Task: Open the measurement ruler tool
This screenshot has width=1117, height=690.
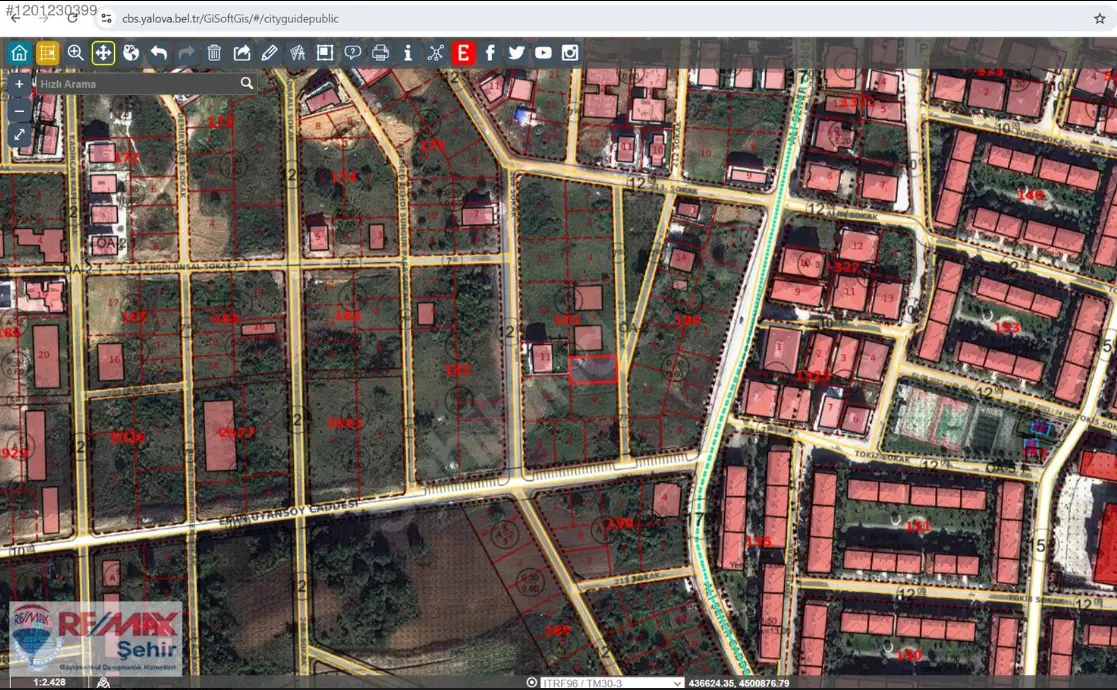Action: click(x=297, y=53)
